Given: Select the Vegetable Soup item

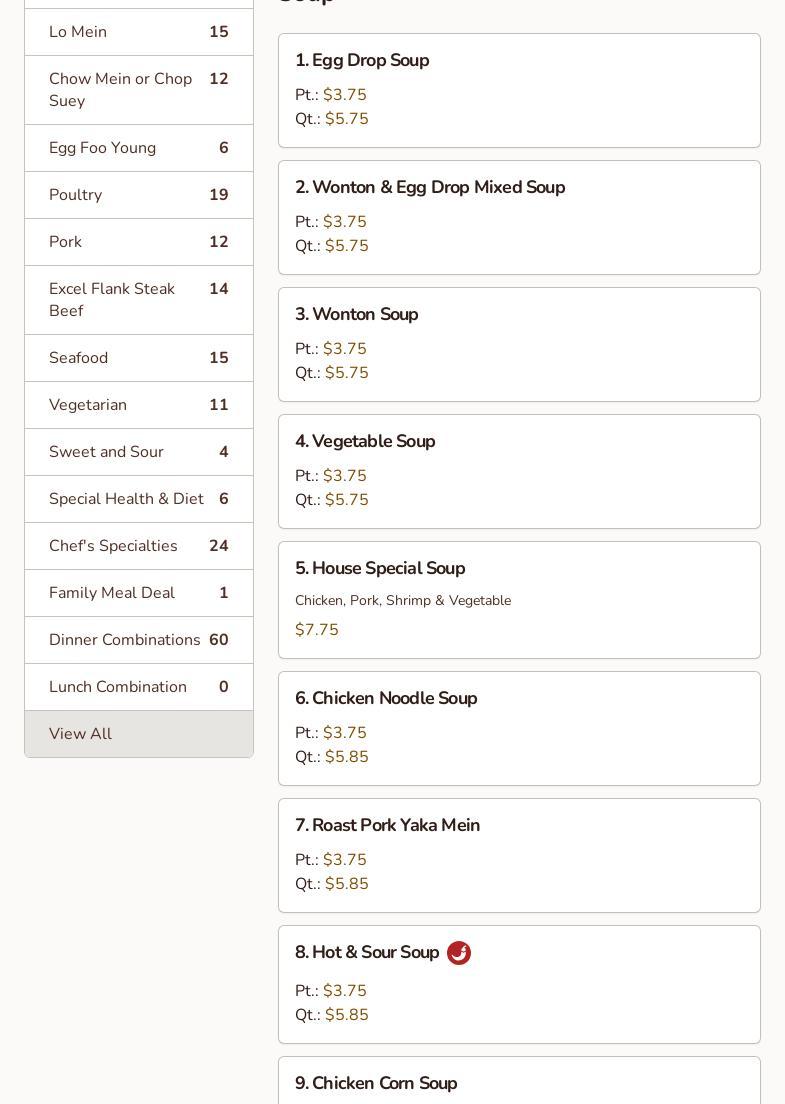Looking at the screenshot, I should coord(518,471).
